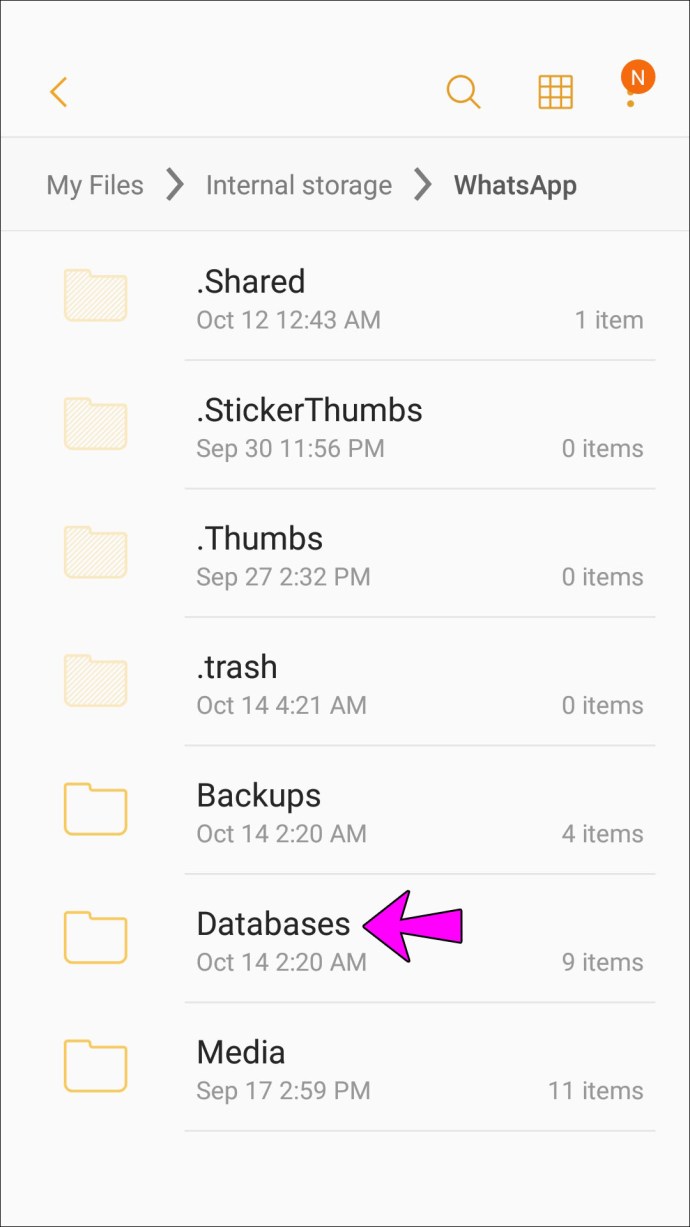Tap the Media folder icon
This screenshot has height=1227, width=690.
pyautogui.click(x=95, y=1066)
